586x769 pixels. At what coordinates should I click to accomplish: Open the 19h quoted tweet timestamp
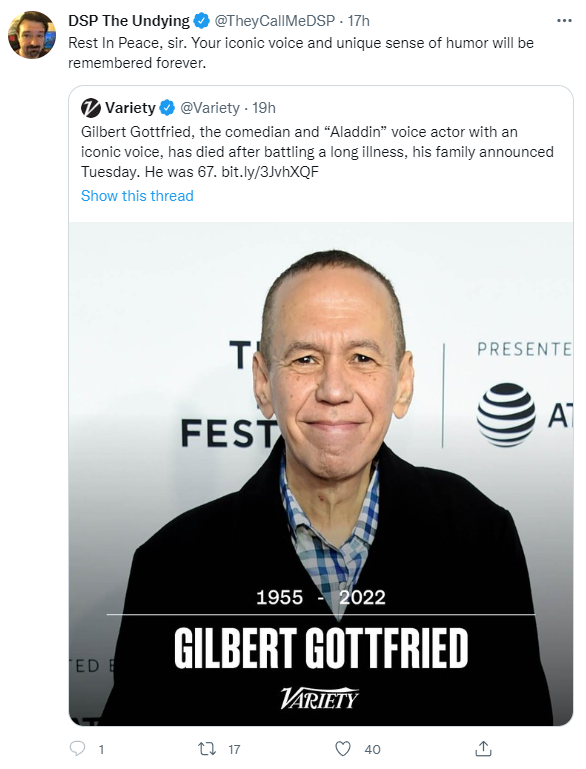click(264, 108)
